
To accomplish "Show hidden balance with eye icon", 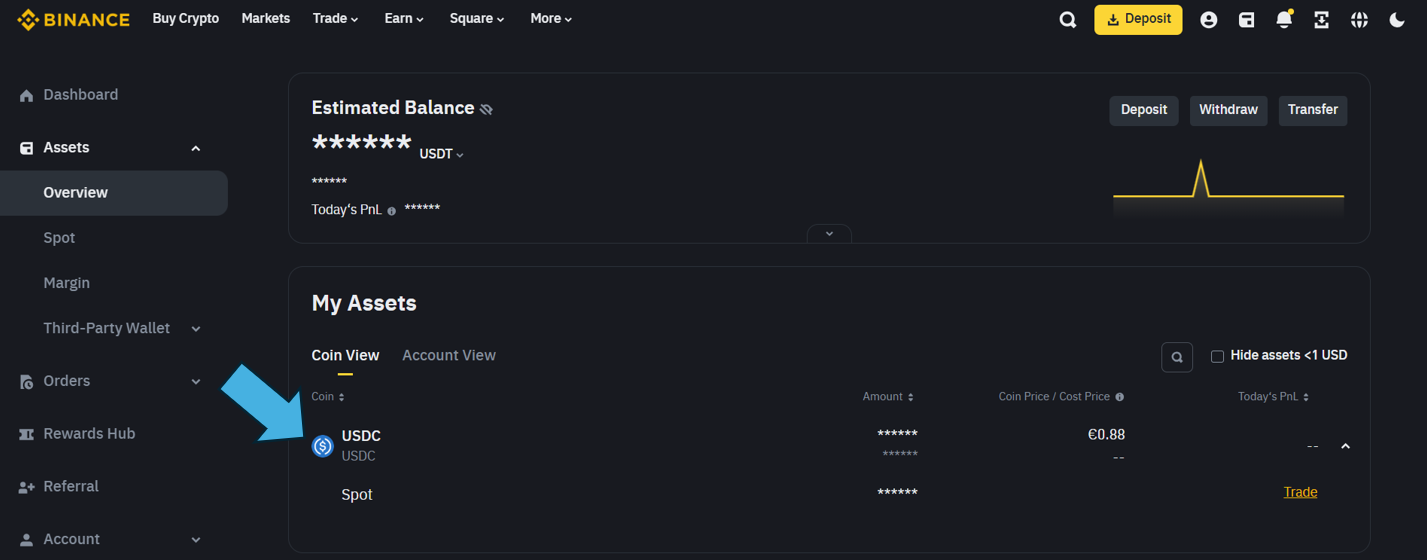I will click(x=487, y=109).
